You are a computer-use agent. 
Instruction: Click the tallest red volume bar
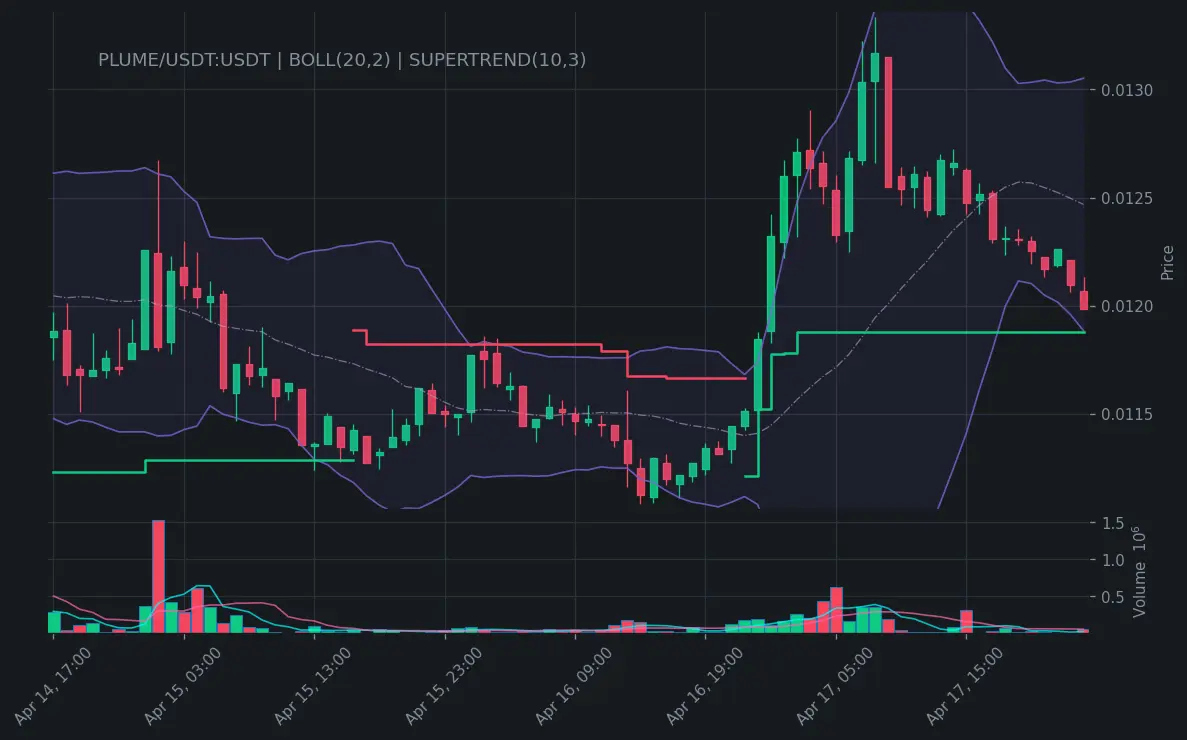click(x=158, y=576)
